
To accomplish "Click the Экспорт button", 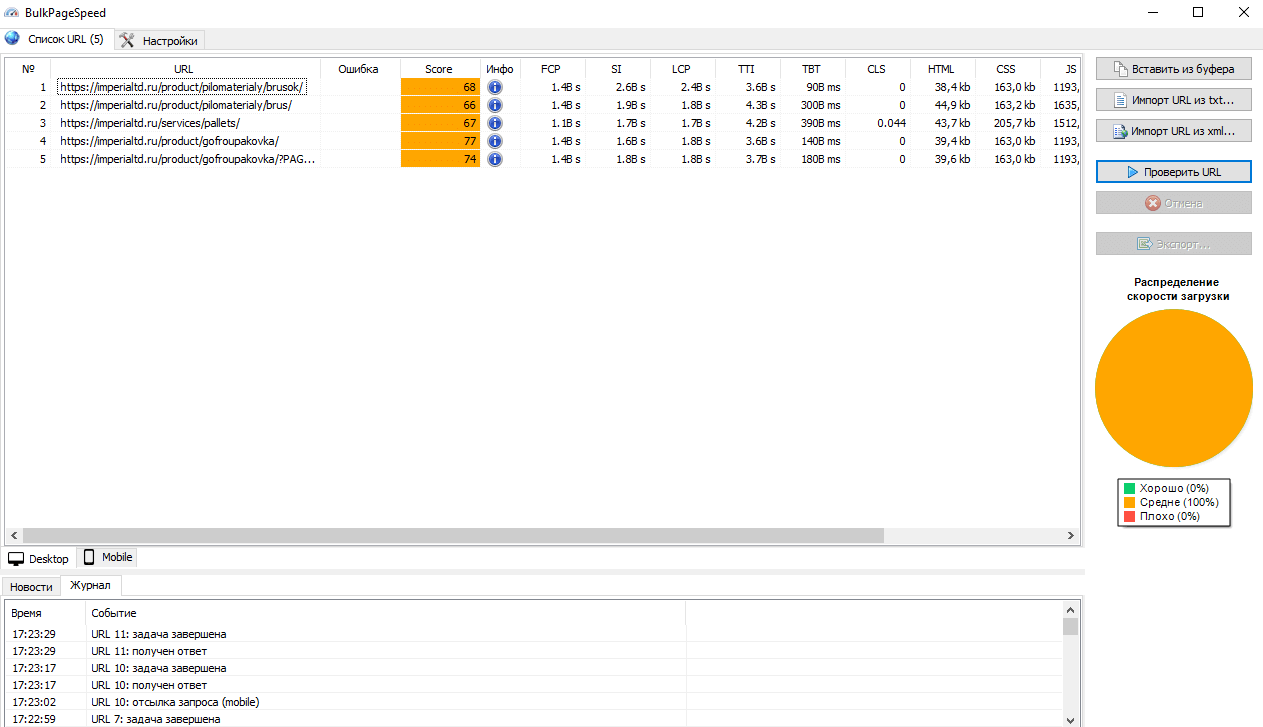I will (x=1174, y=244).
